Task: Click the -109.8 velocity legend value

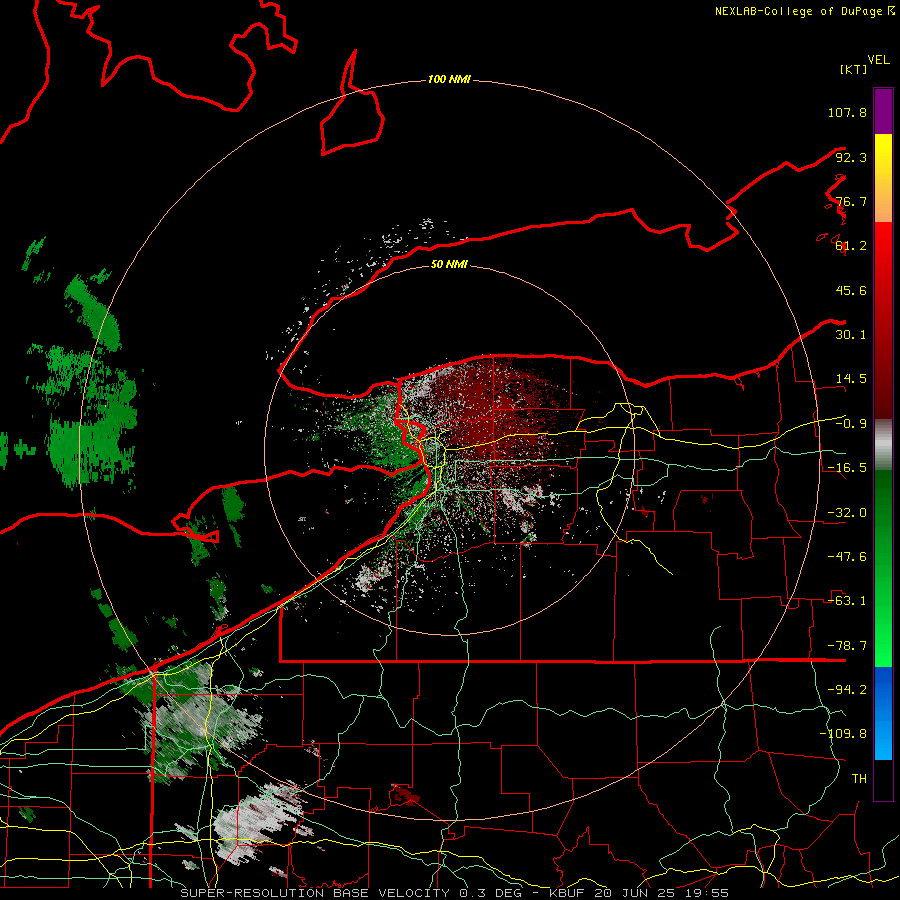Action: 843,734
